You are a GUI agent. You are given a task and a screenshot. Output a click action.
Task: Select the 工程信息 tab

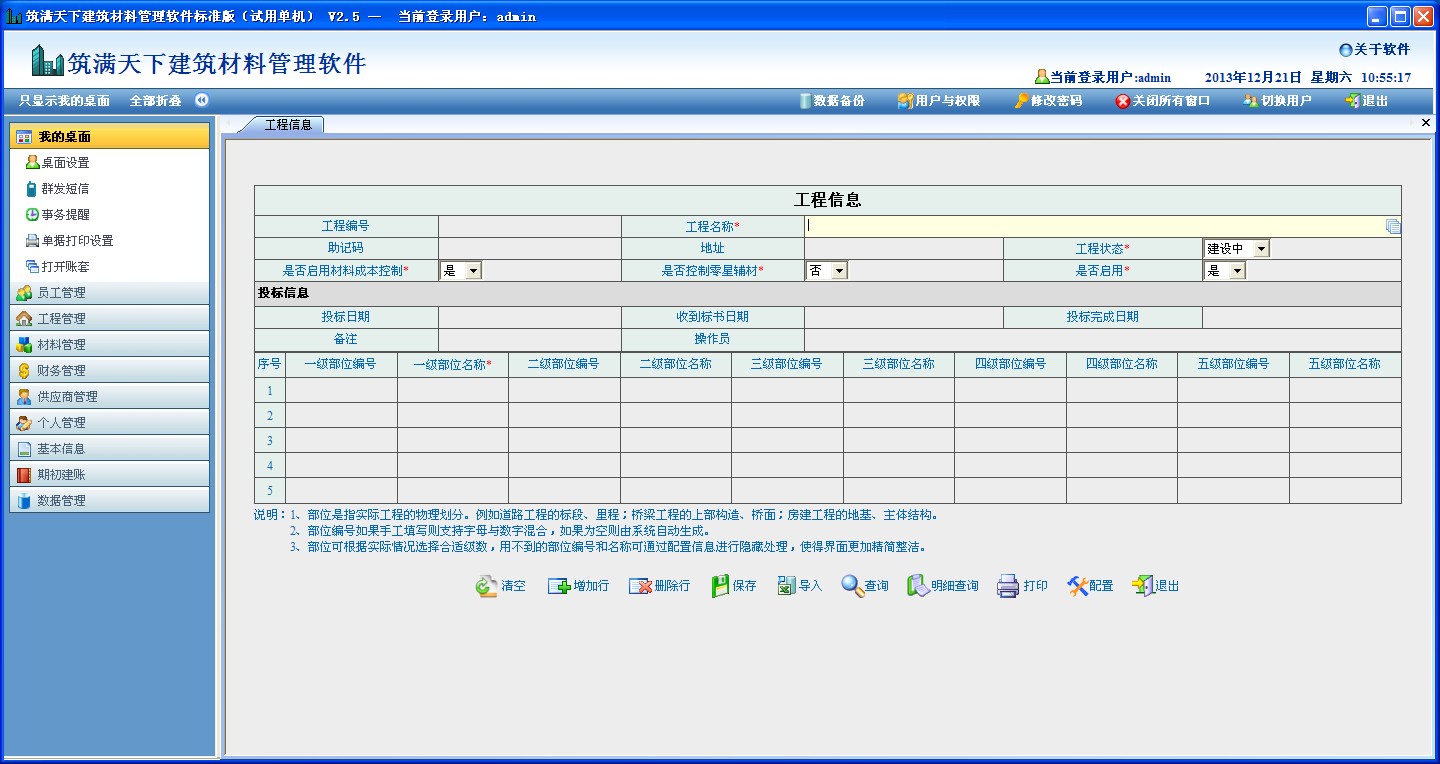[x=288, y=125]
